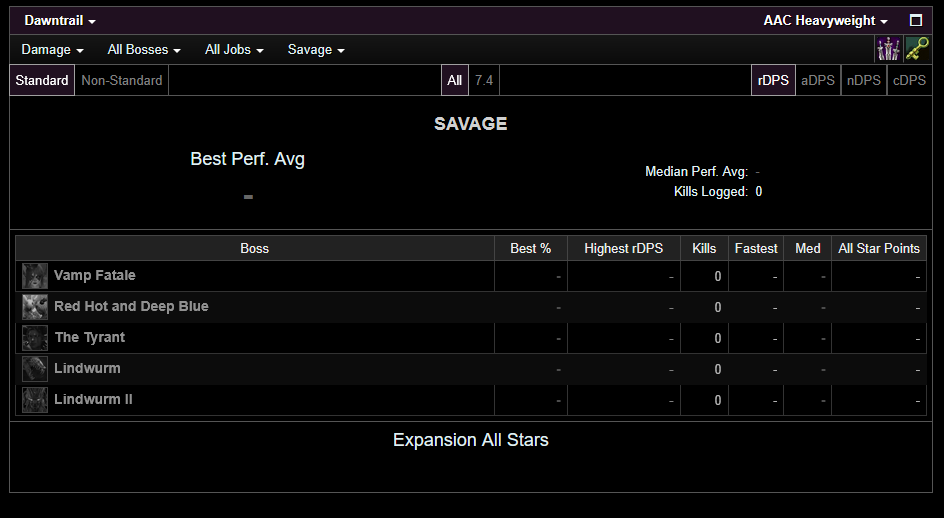Click the SAVAGE section heading
The width and height of the screenshot is (944, 518).
click(x=471, y=123)
